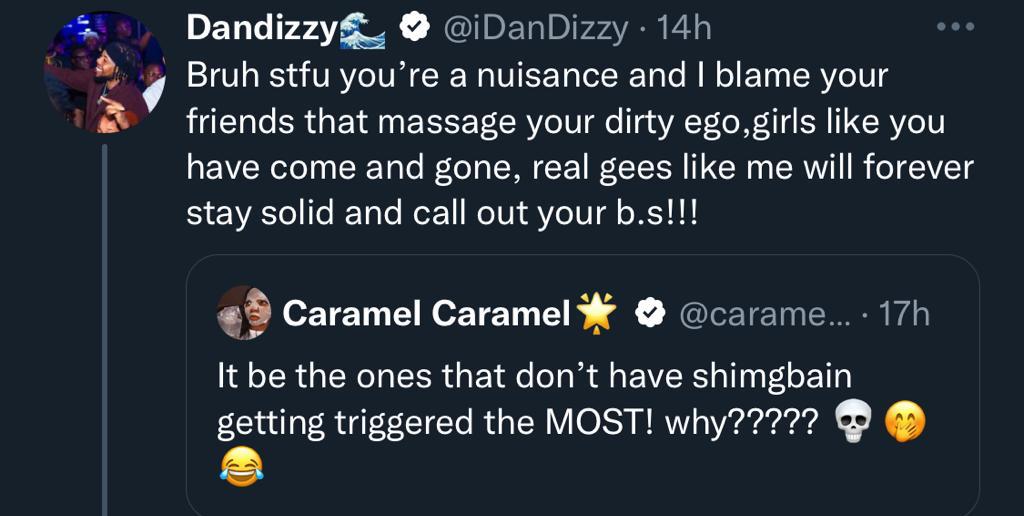Viewport: 1024px width, 516px height.
Task: Open Dandizzy's profile picture
Action: [104, 73]
